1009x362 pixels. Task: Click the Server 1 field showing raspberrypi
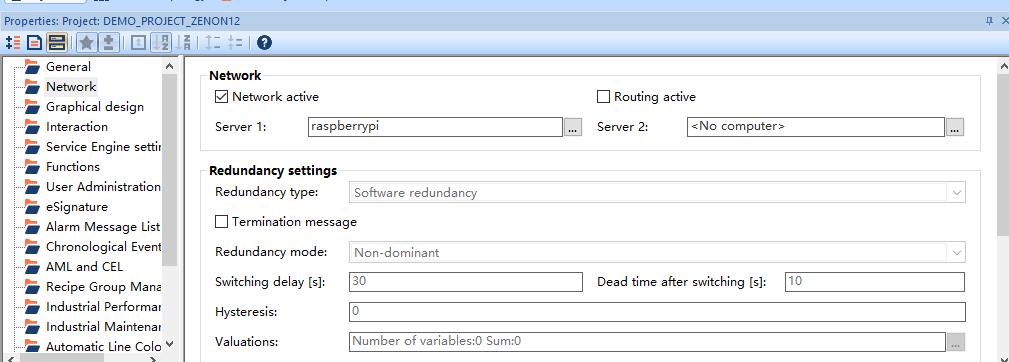click(x=436, y=127)
